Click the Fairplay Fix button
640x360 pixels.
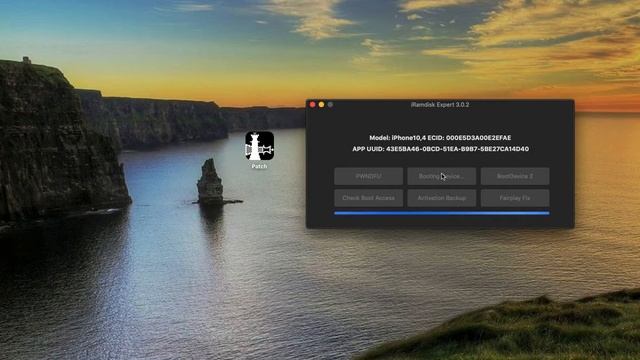tap(515, 198)
